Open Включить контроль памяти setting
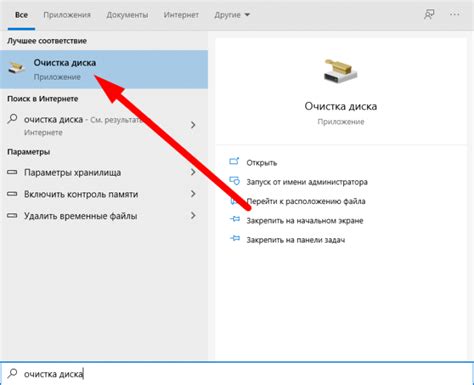Screen dimensions: 474x385 (104, 194)
